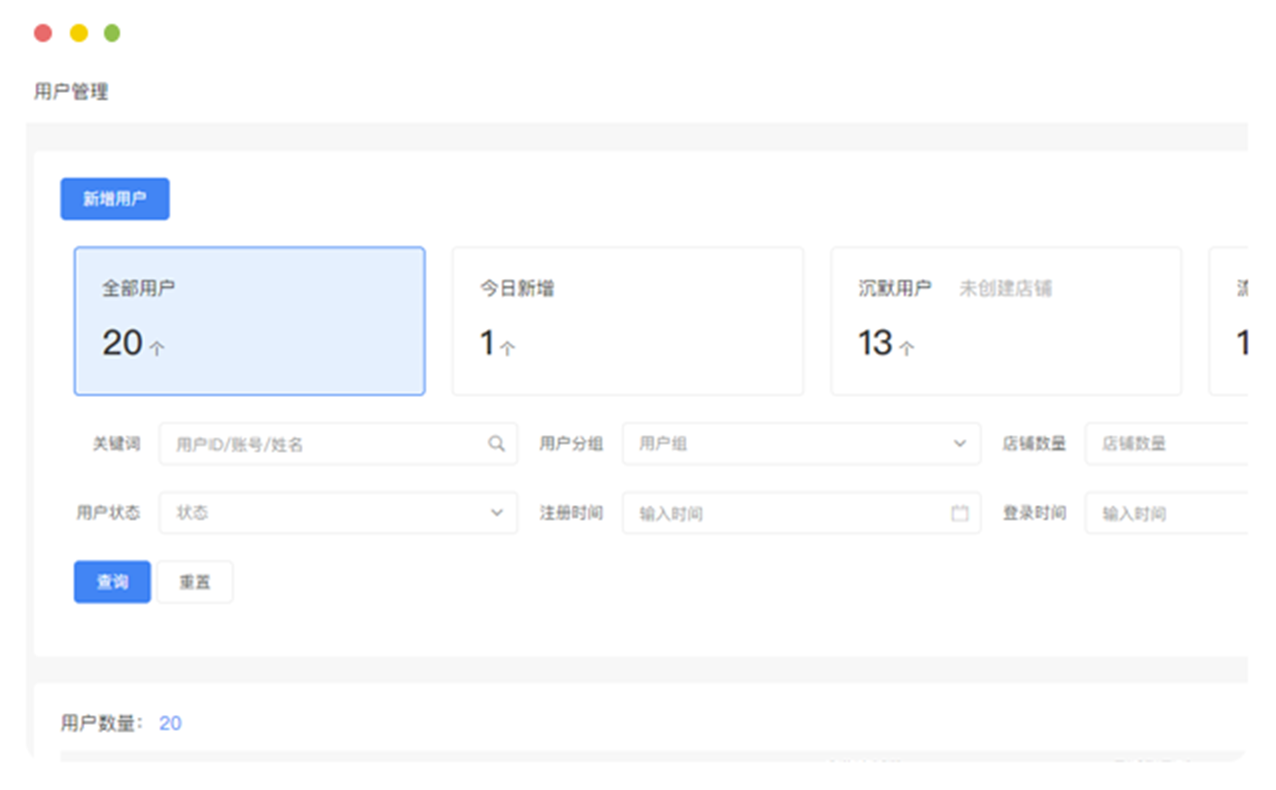Focus the 登录时间 time input
Image resolution: width=1276 pixels, height=790 pixels.
[1165, 513]
